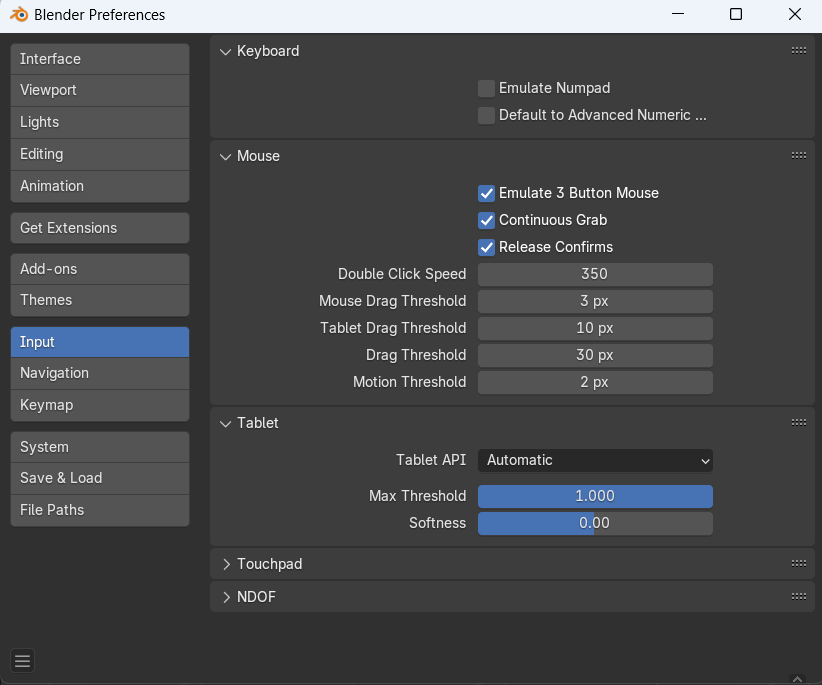Click the Motion Threshold field
822x685 pixels.
click(x=595, y=382)
